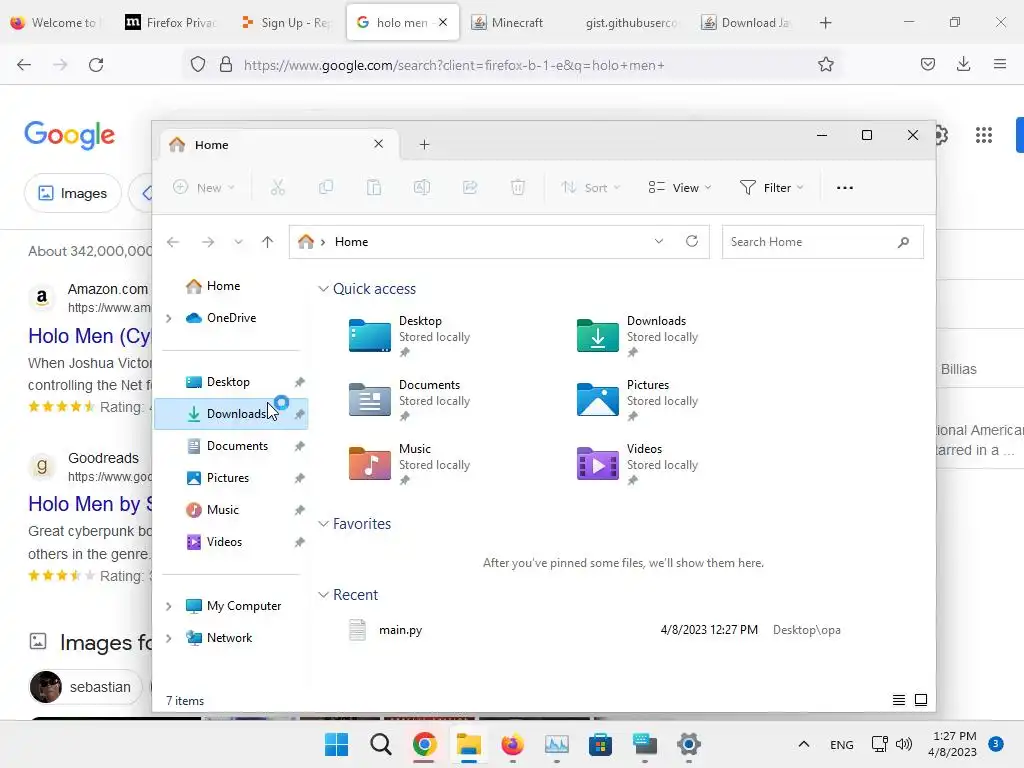1024x768 pixels.
Task: Open Firefox downloads panel
Action: tap(963, 64)
